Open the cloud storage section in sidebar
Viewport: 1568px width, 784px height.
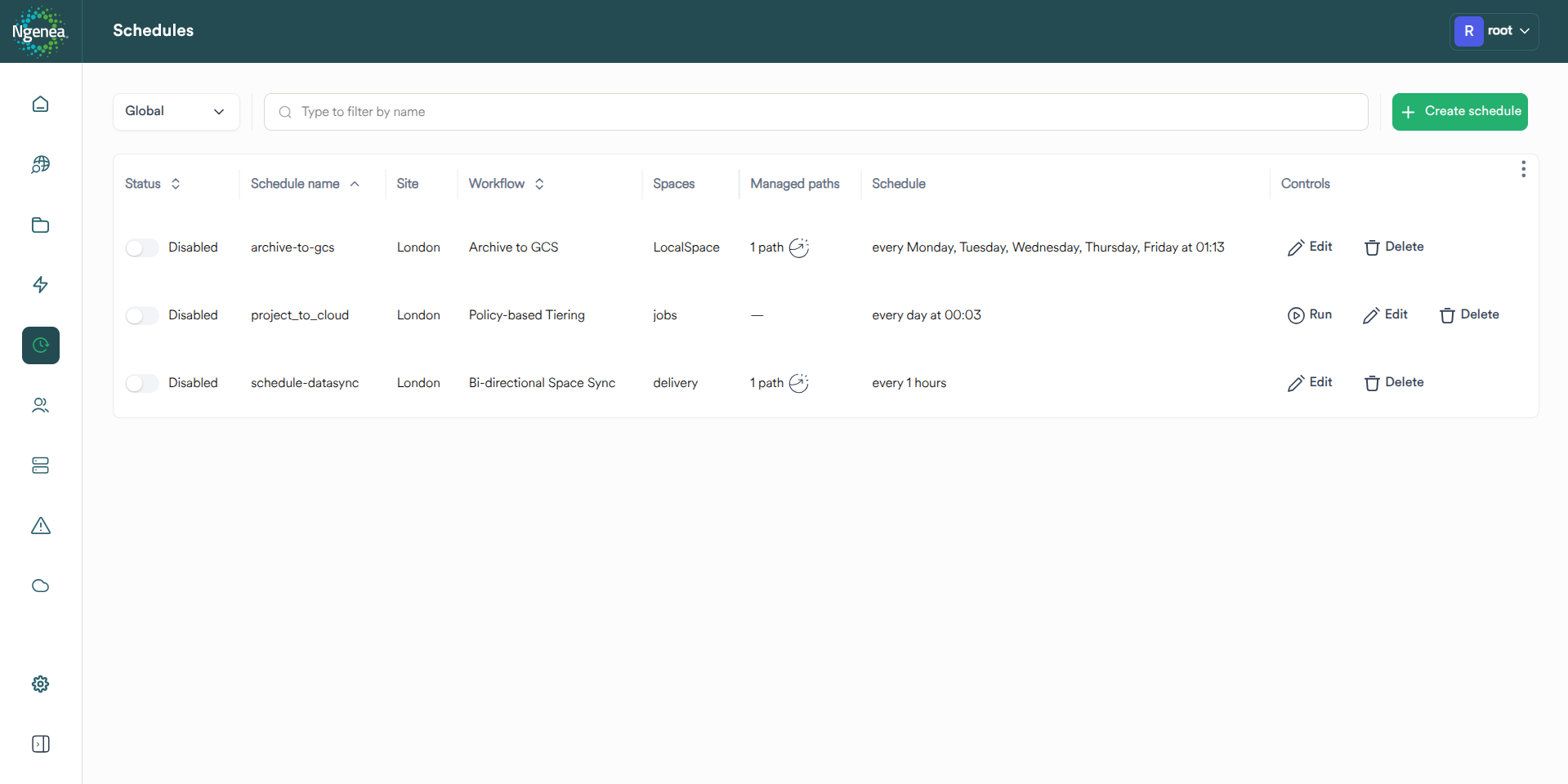40,586
